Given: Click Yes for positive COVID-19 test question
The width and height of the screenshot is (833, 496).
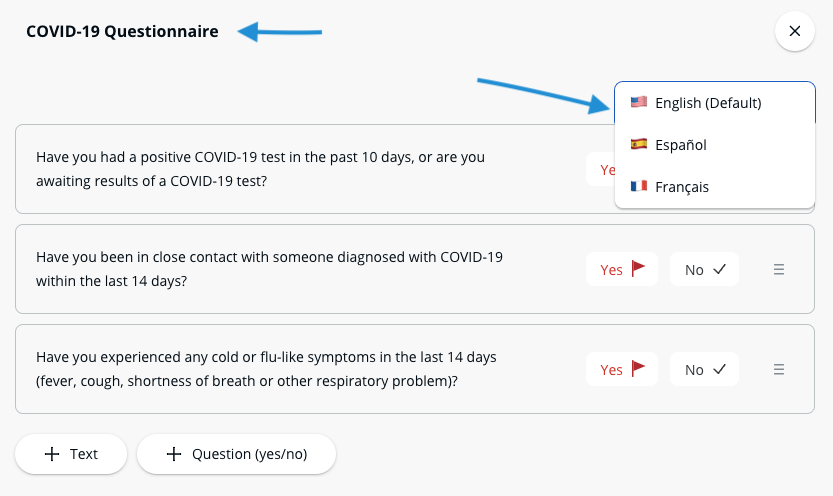Looking at the screenshot, I should 601,170.
